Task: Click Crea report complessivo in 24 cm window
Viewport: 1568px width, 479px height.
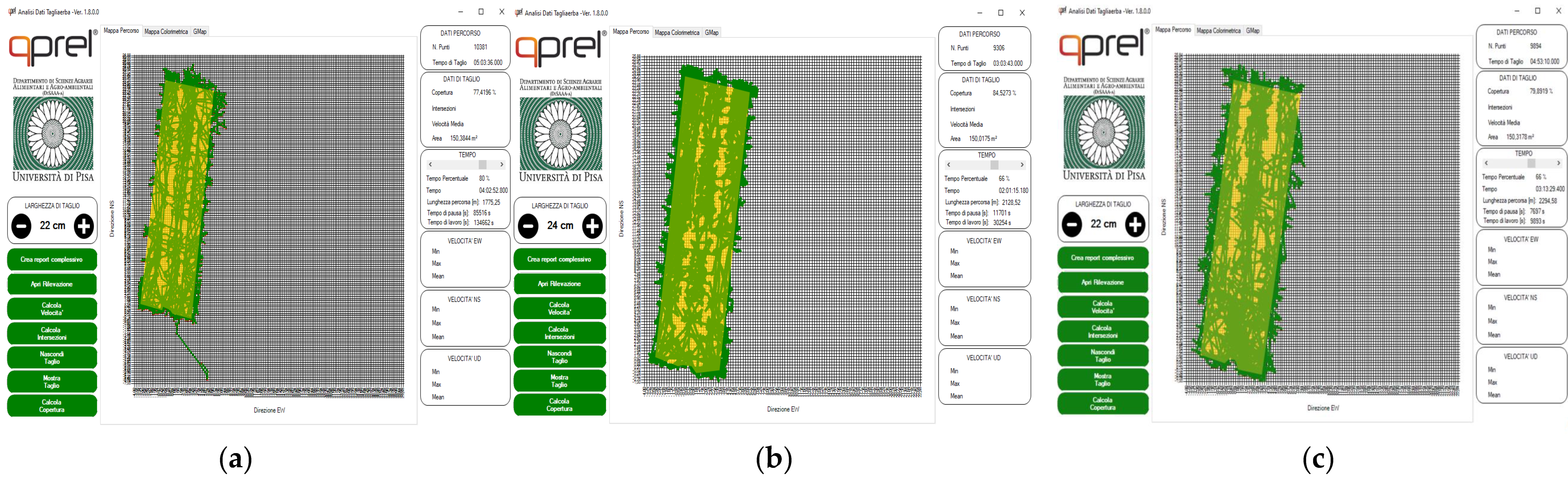Action: tap(559, 259)
